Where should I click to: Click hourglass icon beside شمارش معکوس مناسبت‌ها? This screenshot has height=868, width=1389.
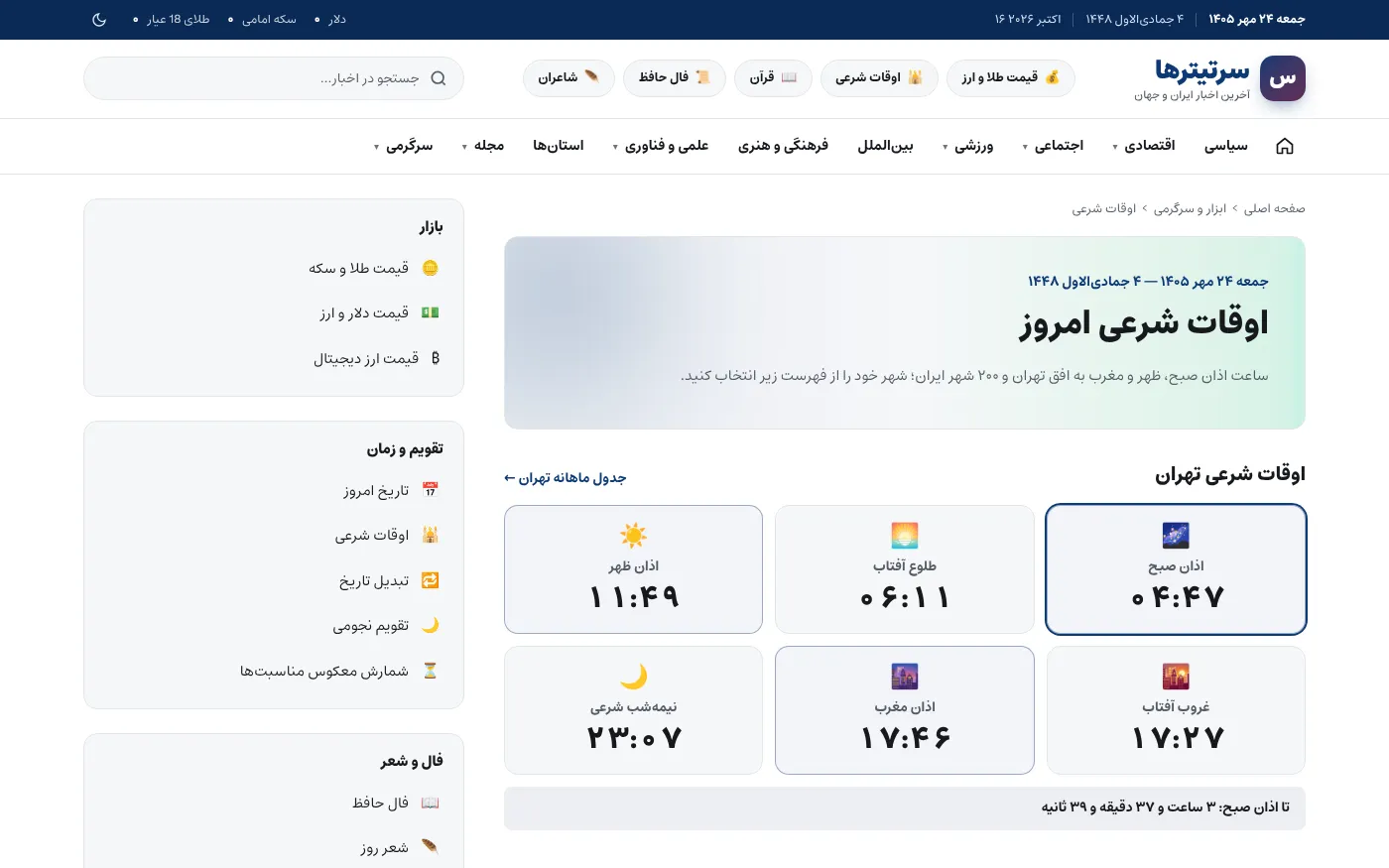pos(430,671)
